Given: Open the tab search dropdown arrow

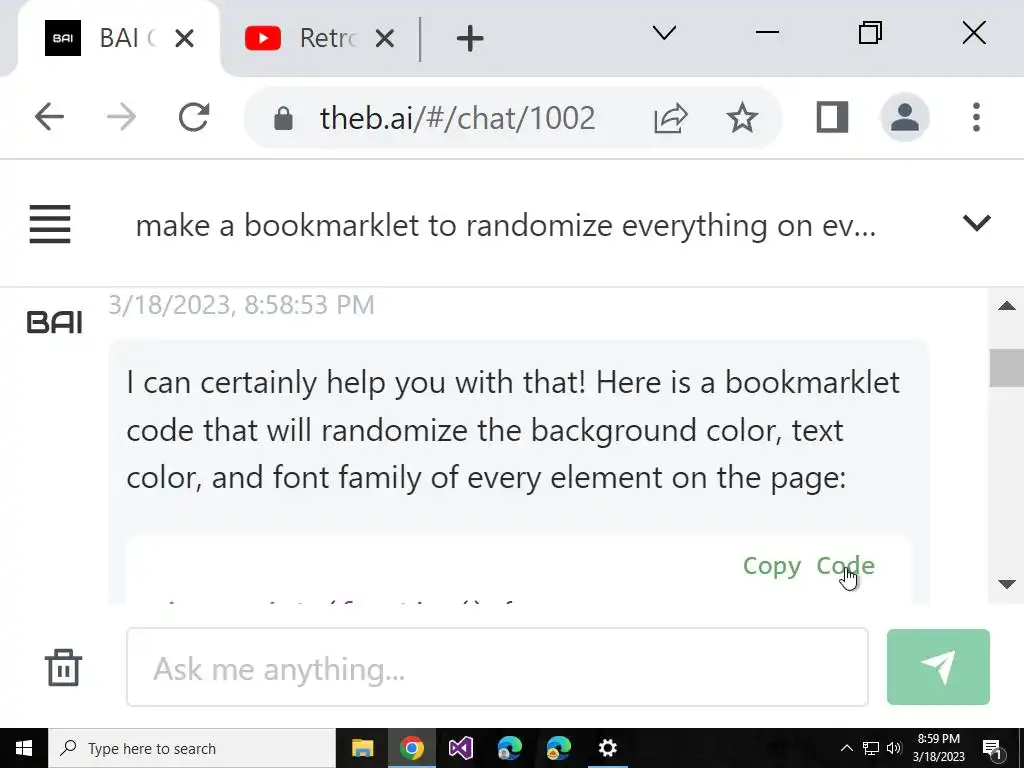Looking at the screenshot, I should tap(664, 33).
